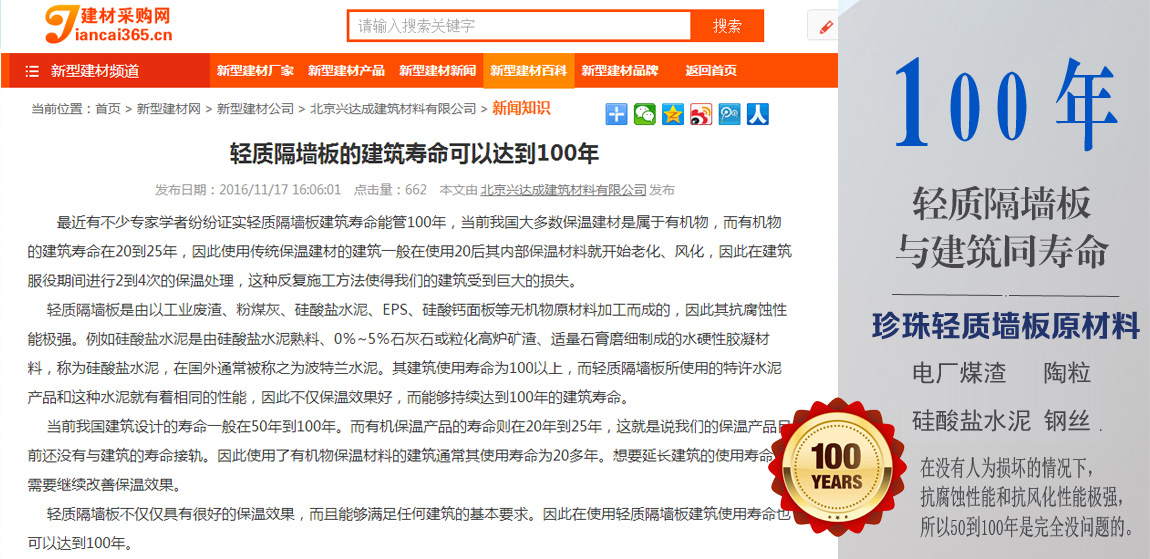
Task: Select the 新型建材产品 nav tab
Action: pyautogui.click(x=346, y=71)
